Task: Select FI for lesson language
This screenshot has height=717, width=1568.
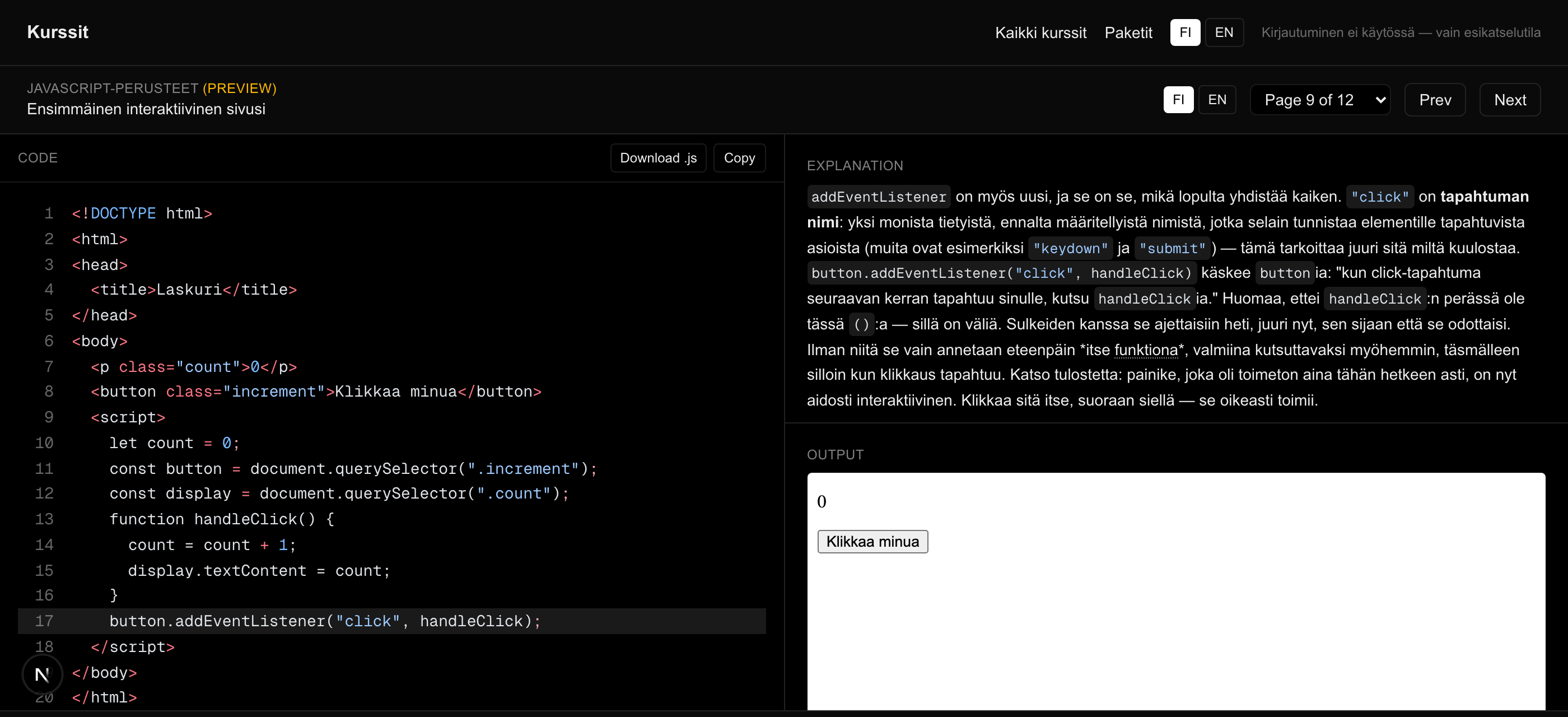Action: 1178,100
